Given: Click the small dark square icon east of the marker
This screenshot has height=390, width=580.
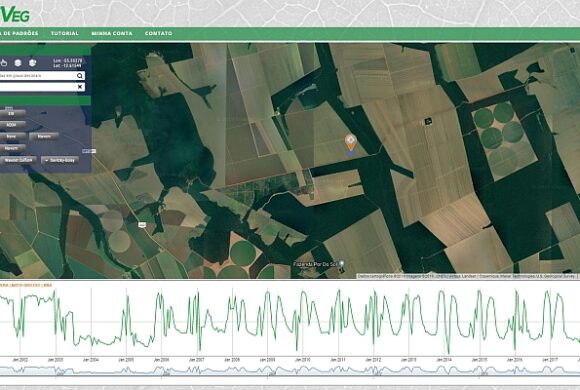Looking at the screenshot, I should (x=428, y=121).
